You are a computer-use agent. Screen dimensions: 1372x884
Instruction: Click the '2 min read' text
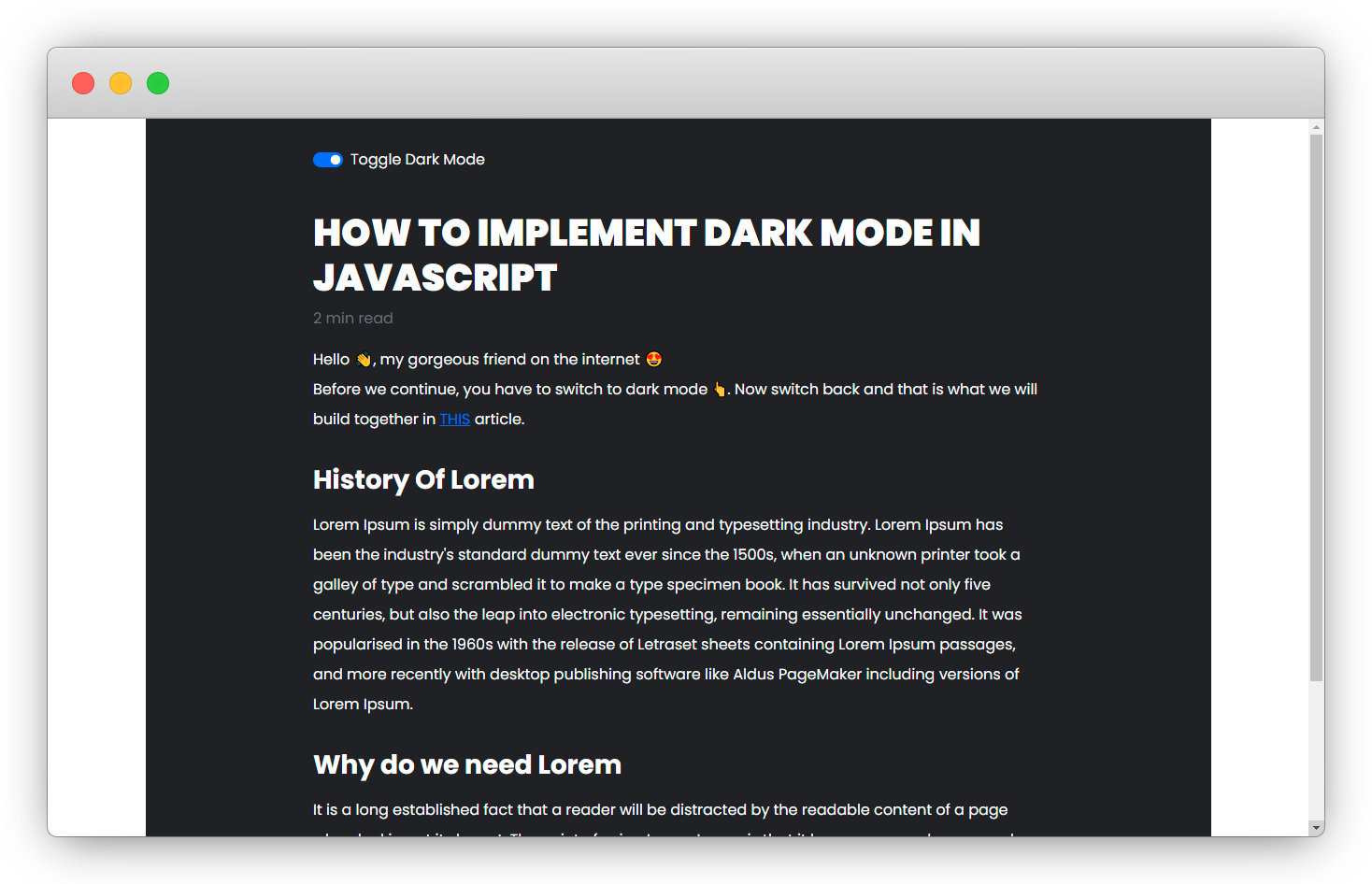click(353, 318)
